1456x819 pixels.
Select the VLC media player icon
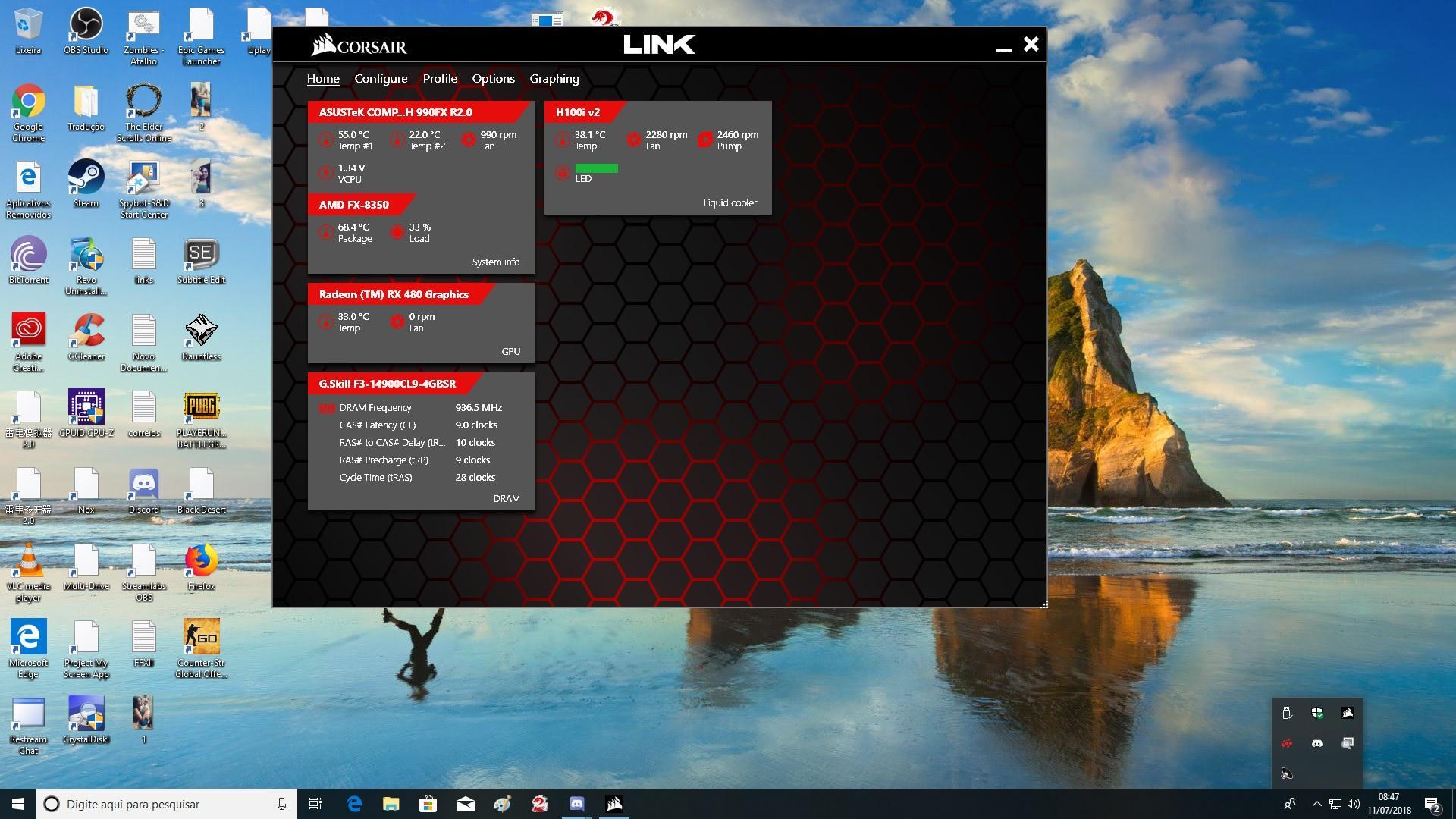click(28, 573)
